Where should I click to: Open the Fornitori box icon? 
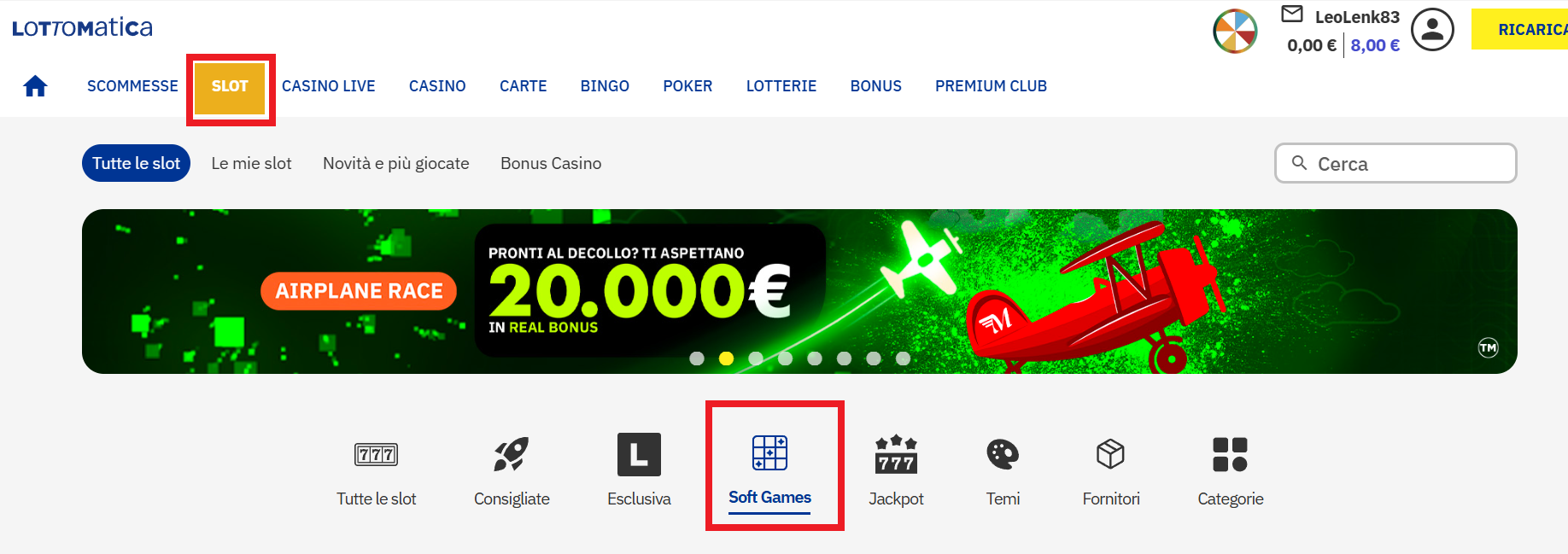[1110, 454]
